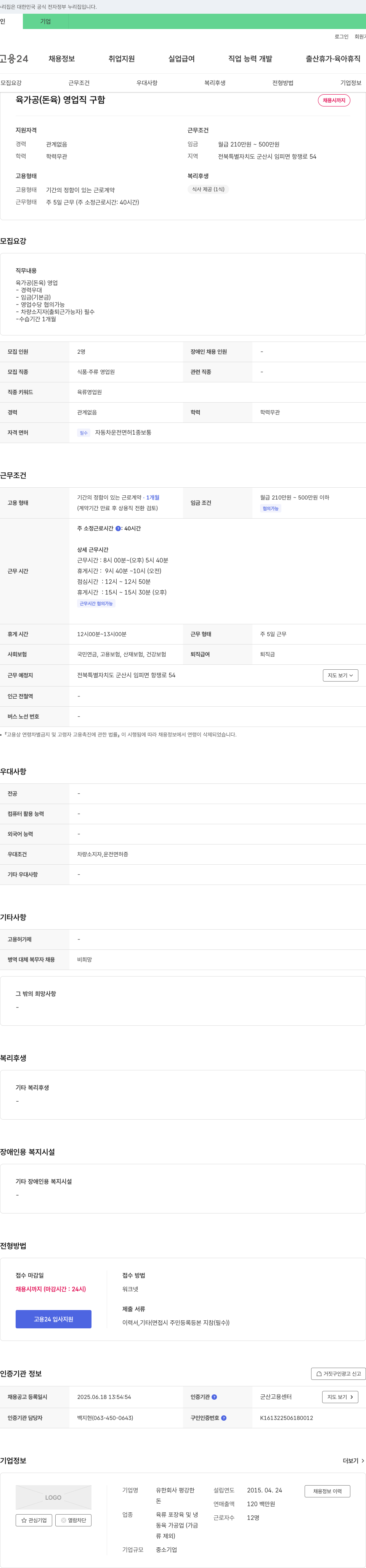Jump to the 모집요강 section tab
The height and width of the screenshot is (1568, 366).
[11, 83]
